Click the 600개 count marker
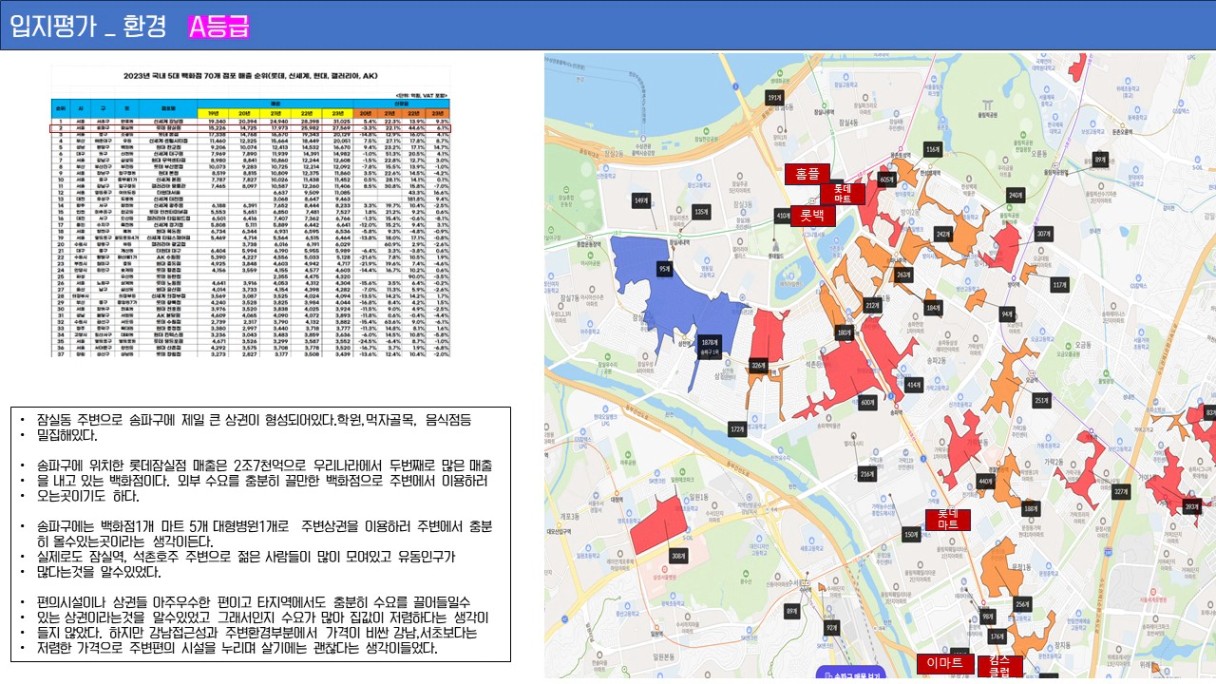This screenshot has height=684, width=1216. point(867,402)
